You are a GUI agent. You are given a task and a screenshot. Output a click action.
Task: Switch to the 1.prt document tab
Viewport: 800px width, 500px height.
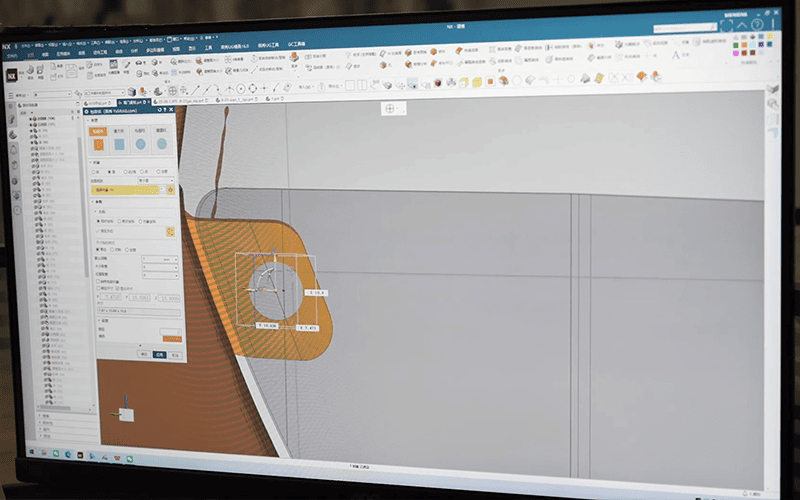click(x=274, y=99)
